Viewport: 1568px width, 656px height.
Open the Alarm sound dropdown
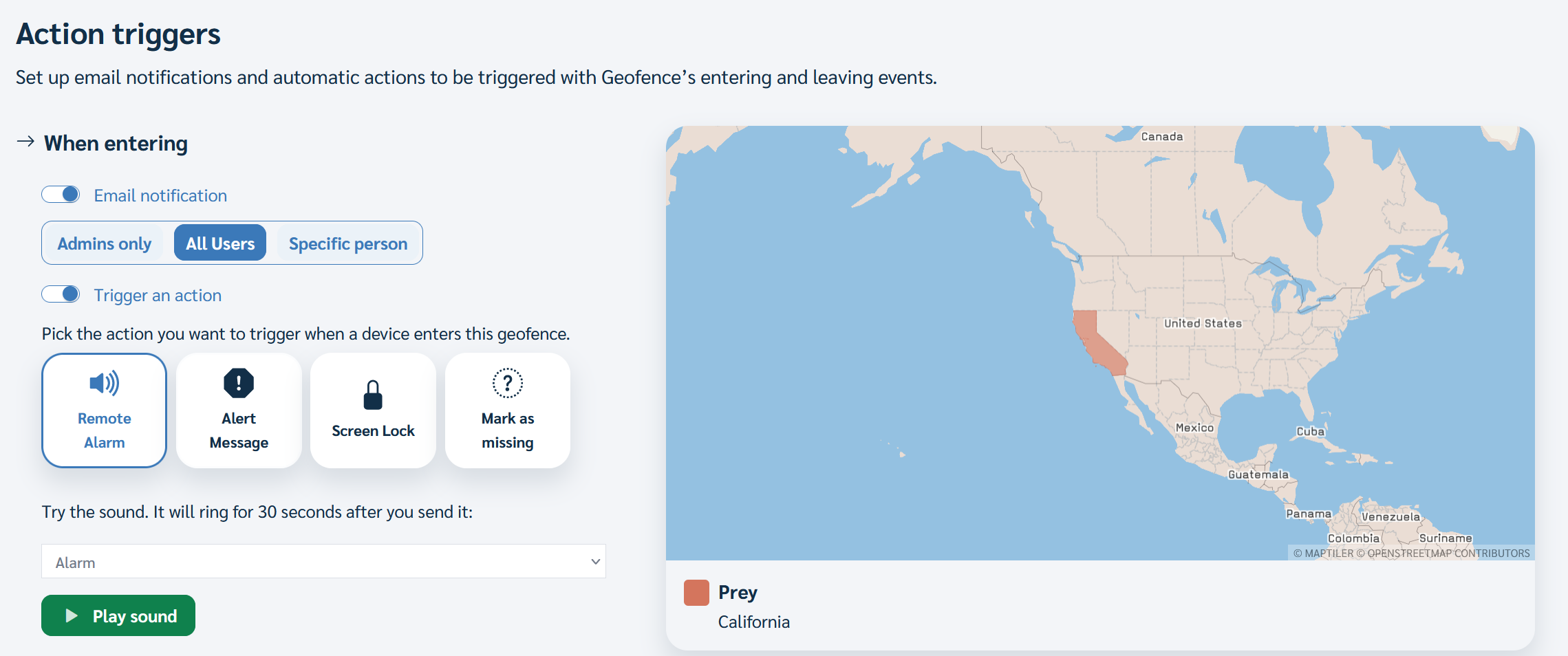(x=323, y=562)
